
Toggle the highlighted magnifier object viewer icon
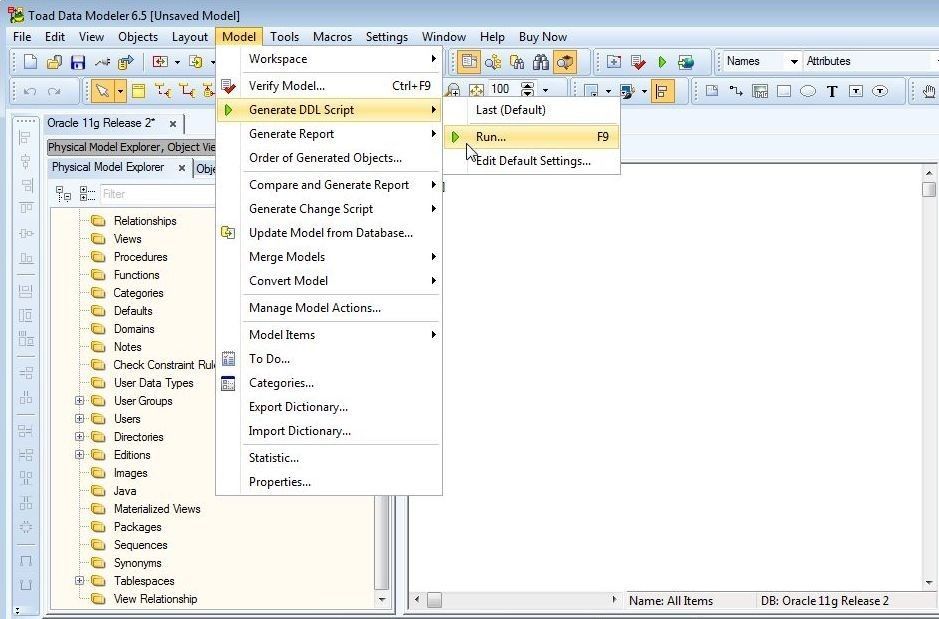point(565,62)
